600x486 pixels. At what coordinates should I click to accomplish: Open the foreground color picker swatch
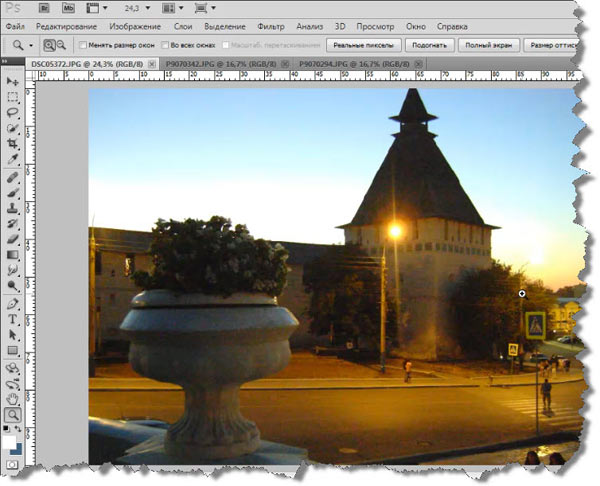click(8, 442)
